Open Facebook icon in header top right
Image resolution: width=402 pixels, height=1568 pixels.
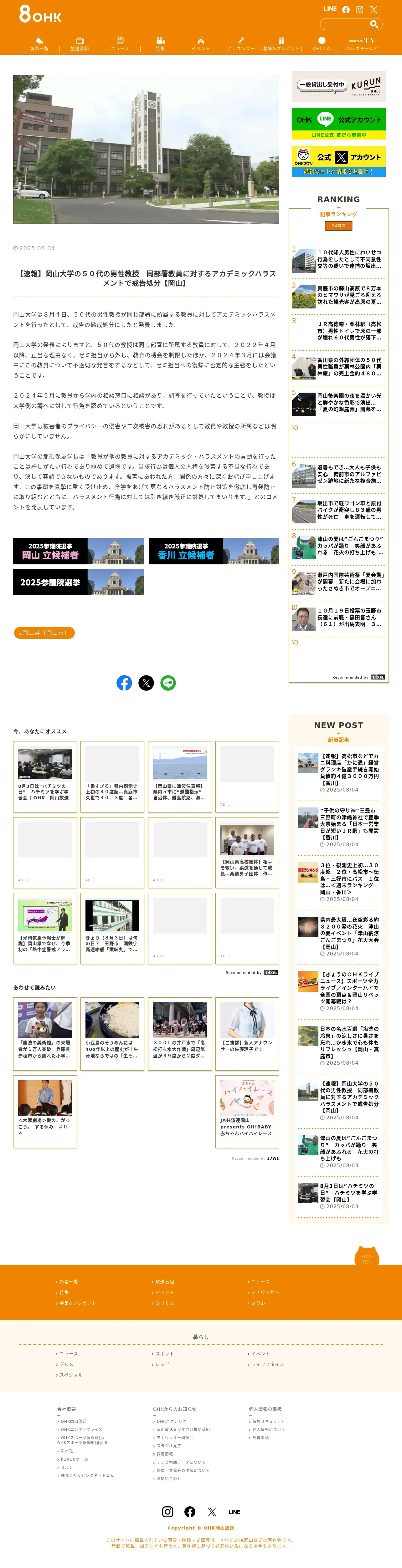[x=346, y=10]
